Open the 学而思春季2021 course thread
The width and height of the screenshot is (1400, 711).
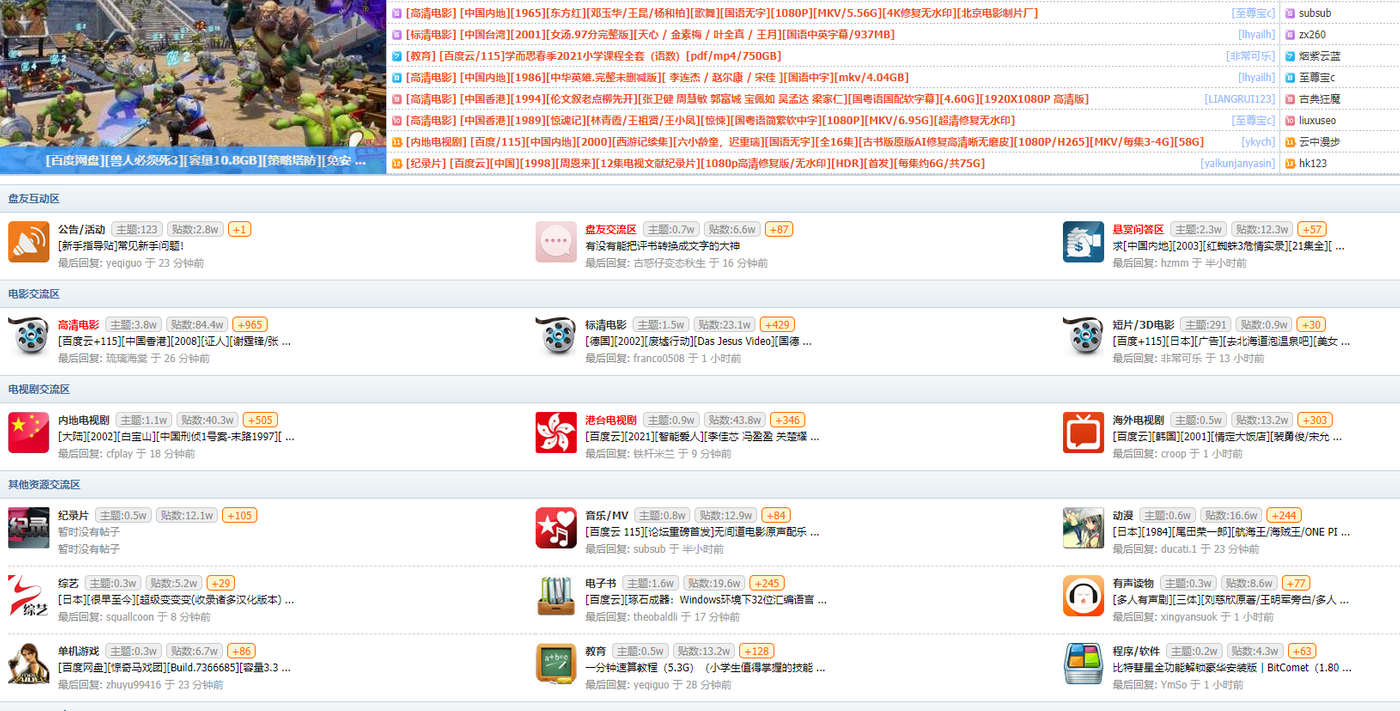[x=594, y=56]
